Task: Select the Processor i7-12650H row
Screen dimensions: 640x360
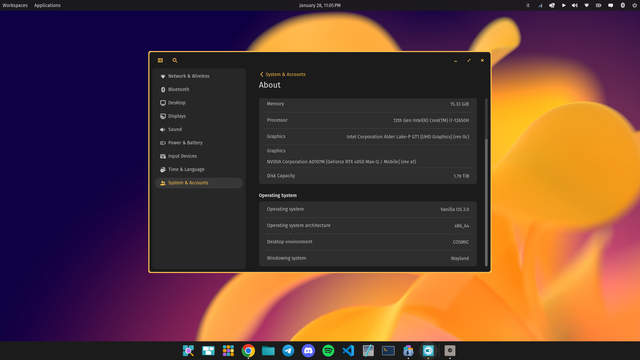Action: (x=368, y=120)
